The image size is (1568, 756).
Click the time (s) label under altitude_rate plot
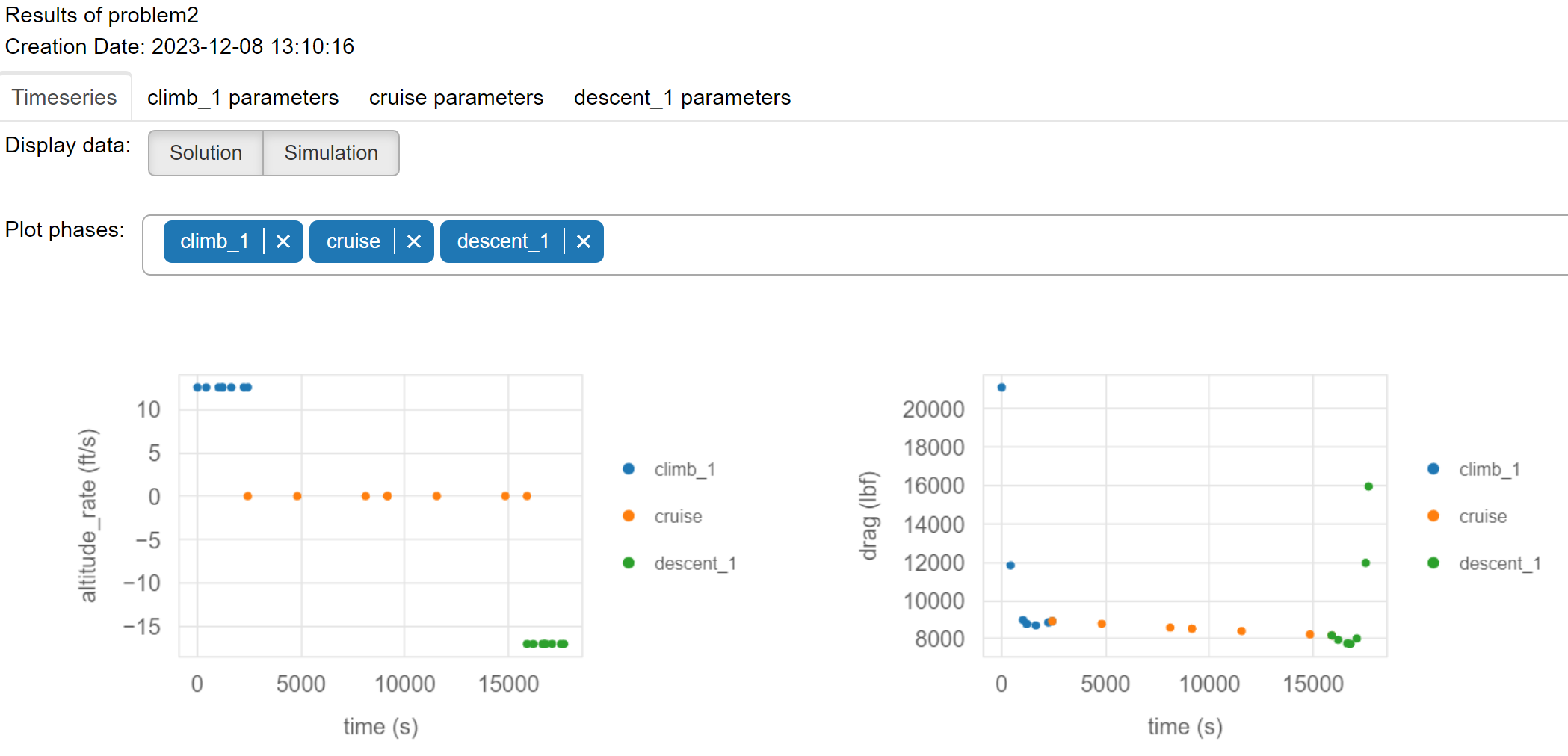pos(380,726)
